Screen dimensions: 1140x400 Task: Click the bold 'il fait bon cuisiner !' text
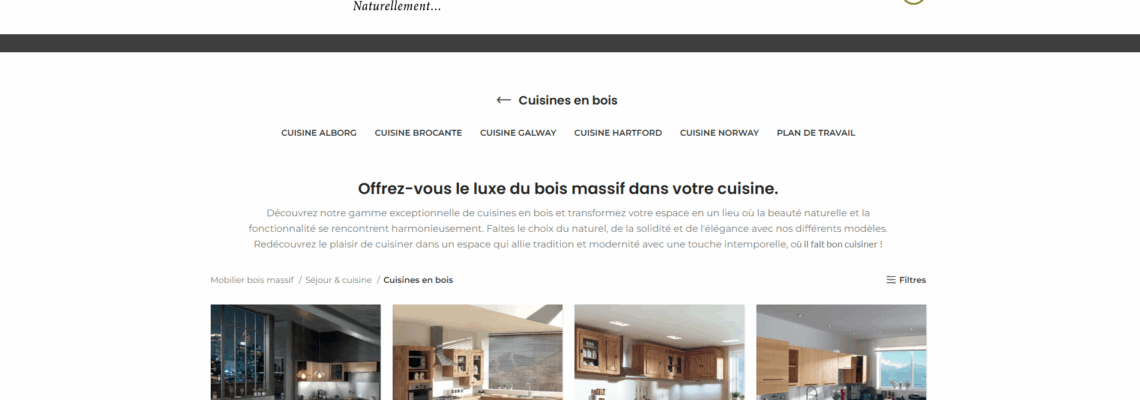pos(843,245)
